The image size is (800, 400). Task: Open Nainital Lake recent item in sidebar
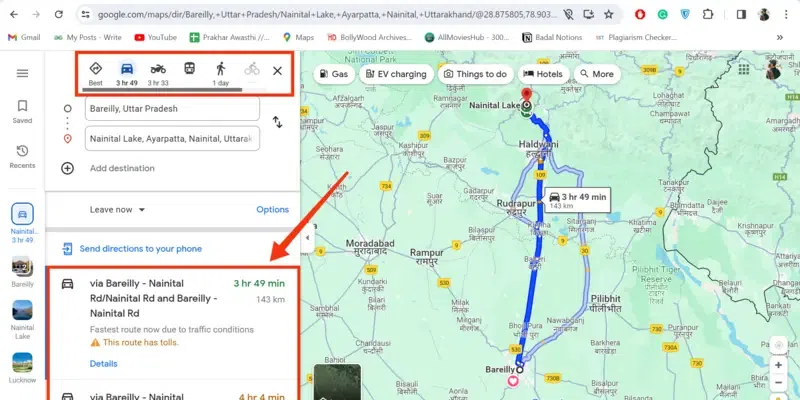(22, 319)
